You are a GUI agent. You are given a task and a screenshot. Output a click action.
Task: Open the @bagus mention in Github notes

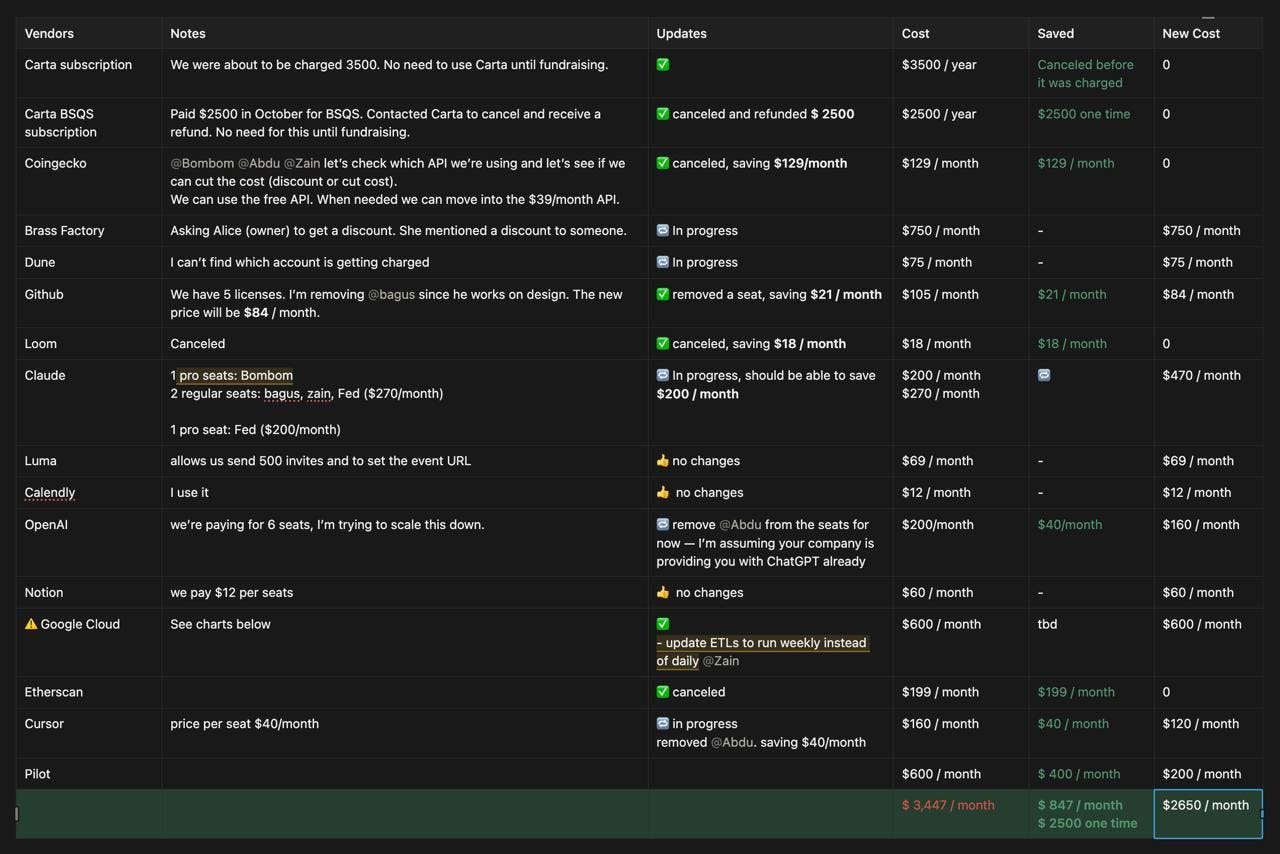tap(393, 294)
